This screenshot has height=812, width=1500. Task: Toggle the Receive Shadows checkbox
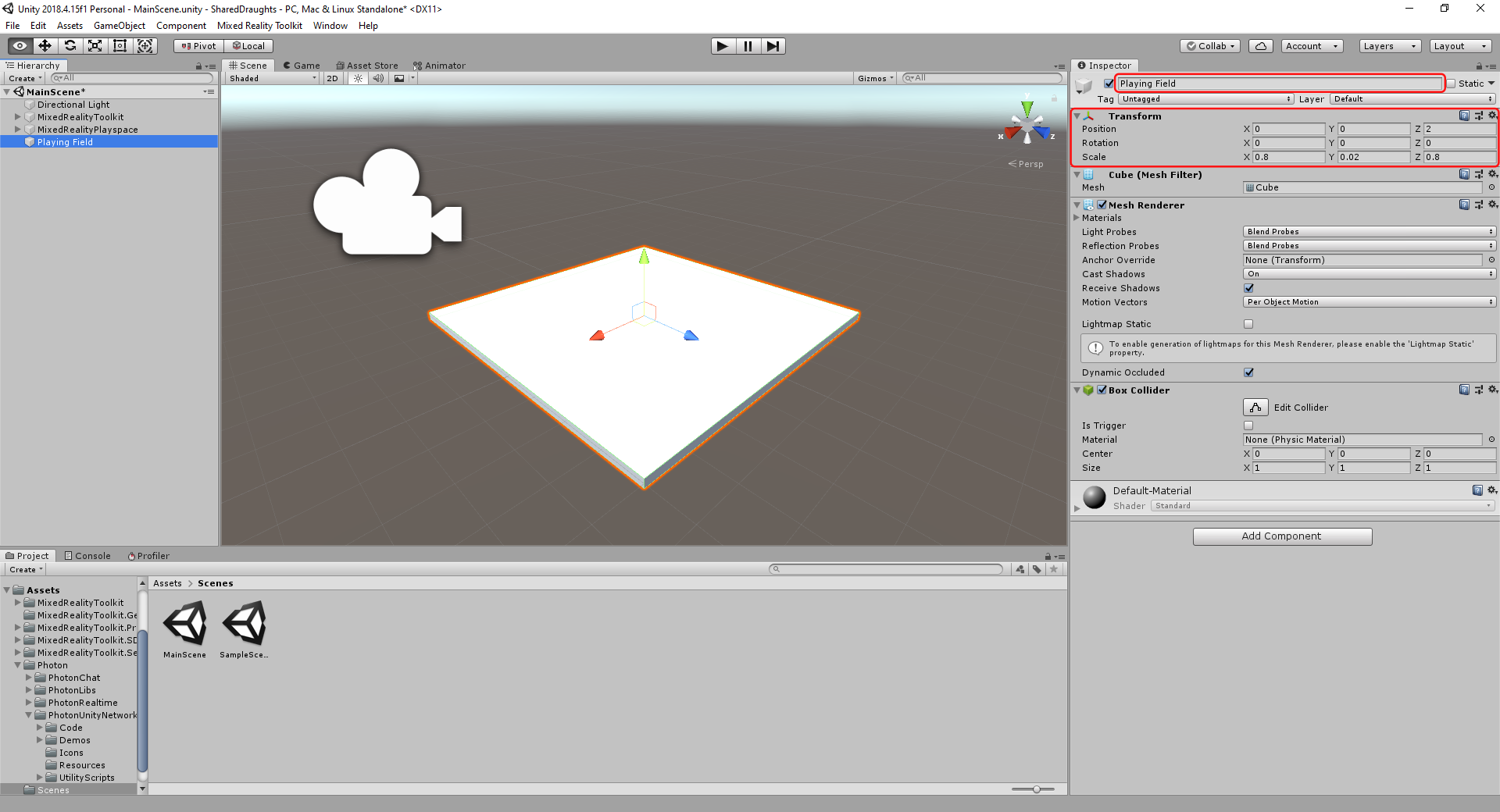click(1248, 288)
